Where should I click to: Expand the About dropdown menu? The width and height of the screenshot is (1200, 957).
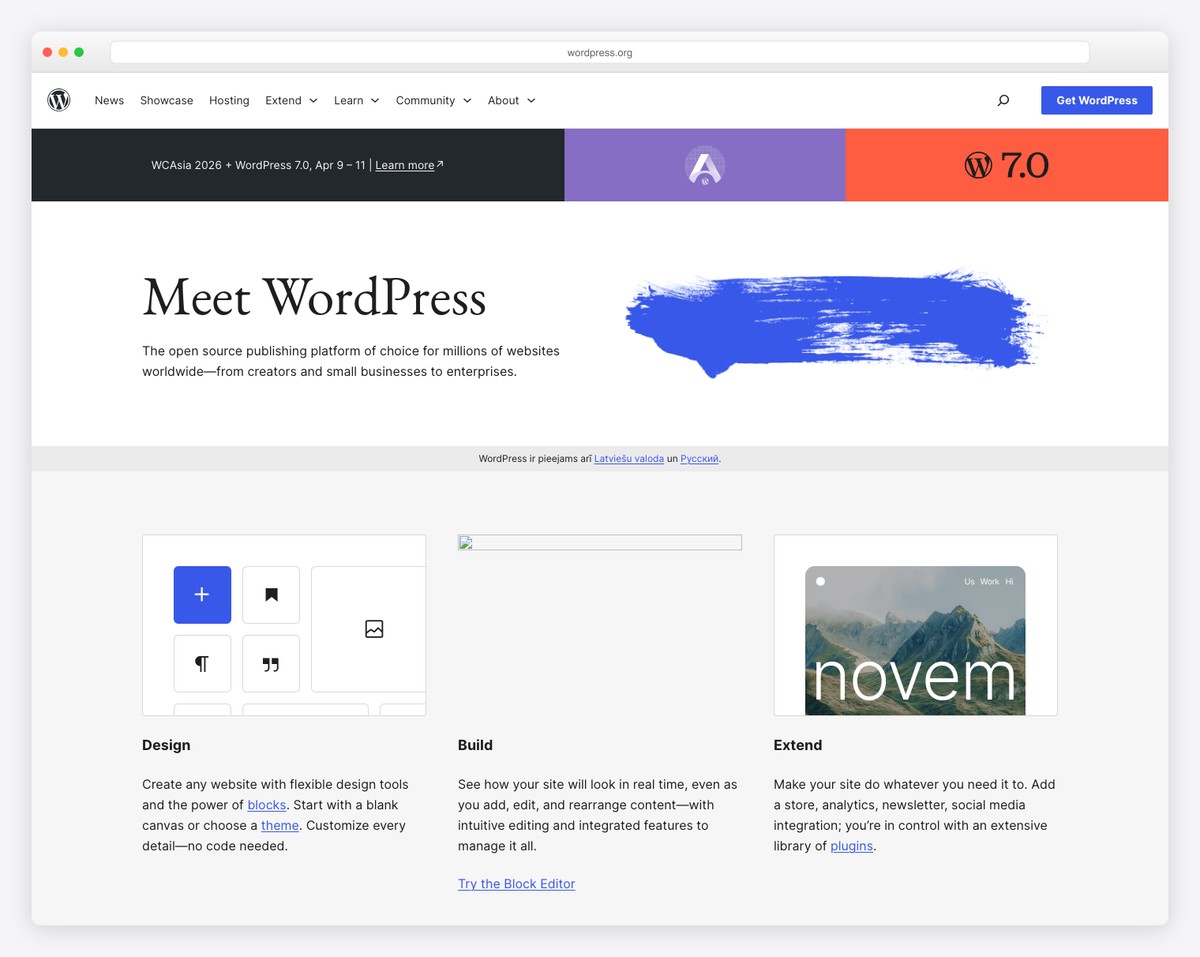click(x=511, y=100)
